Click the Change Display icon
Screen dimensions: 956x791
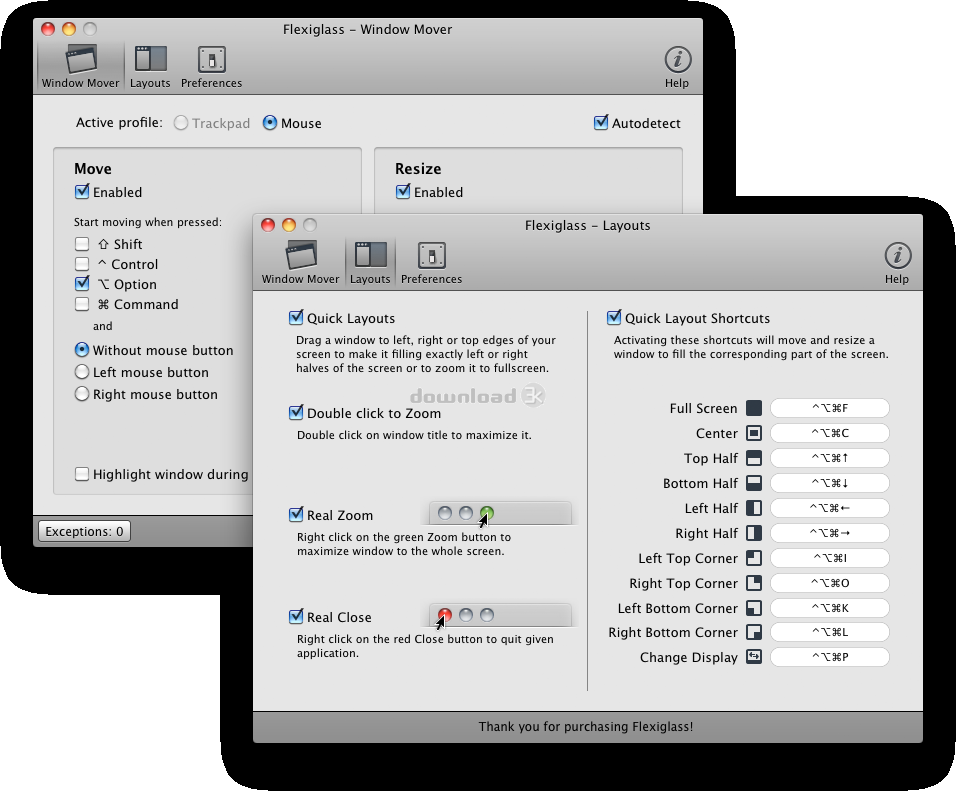click(x=754, y=657)
